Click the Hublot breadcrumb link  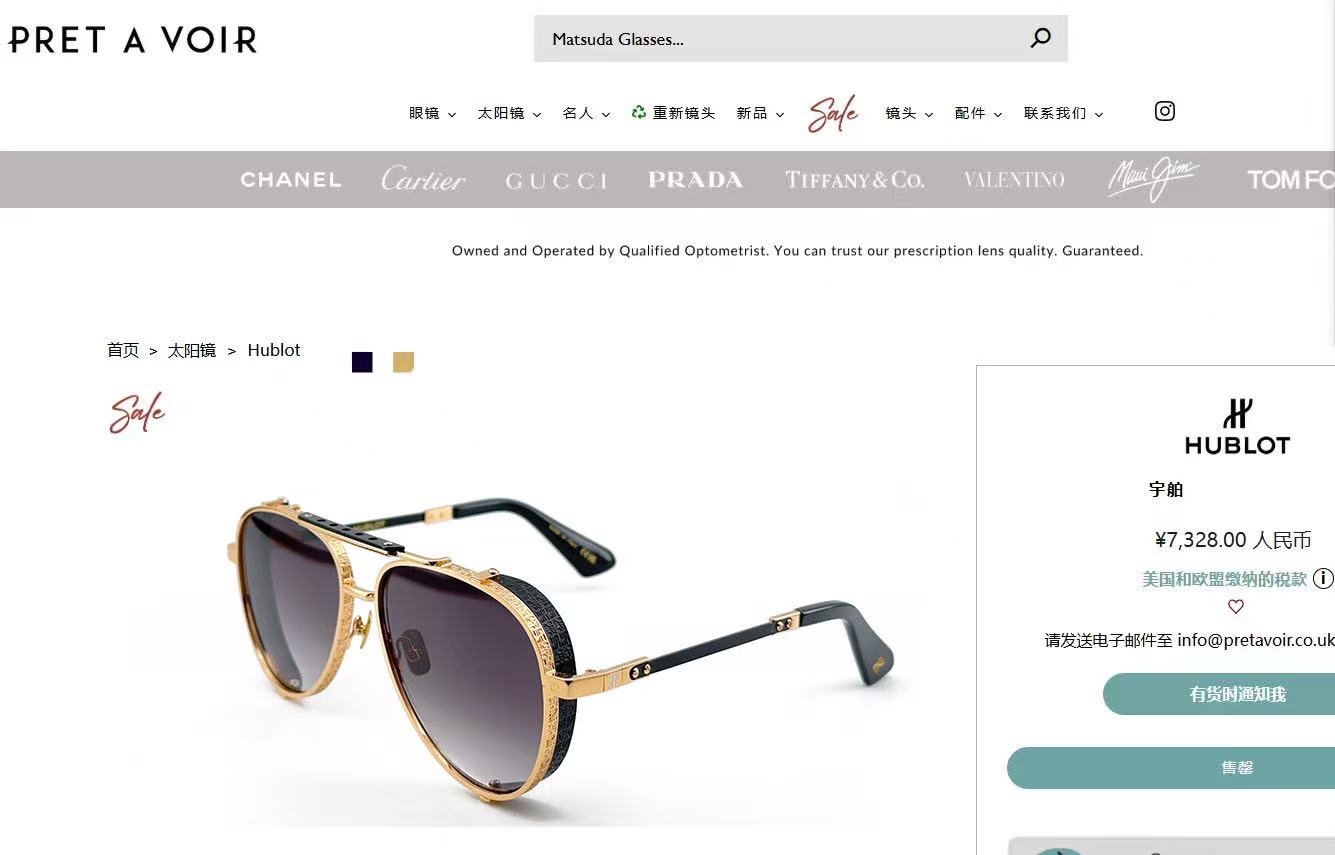tap(274, 350)
